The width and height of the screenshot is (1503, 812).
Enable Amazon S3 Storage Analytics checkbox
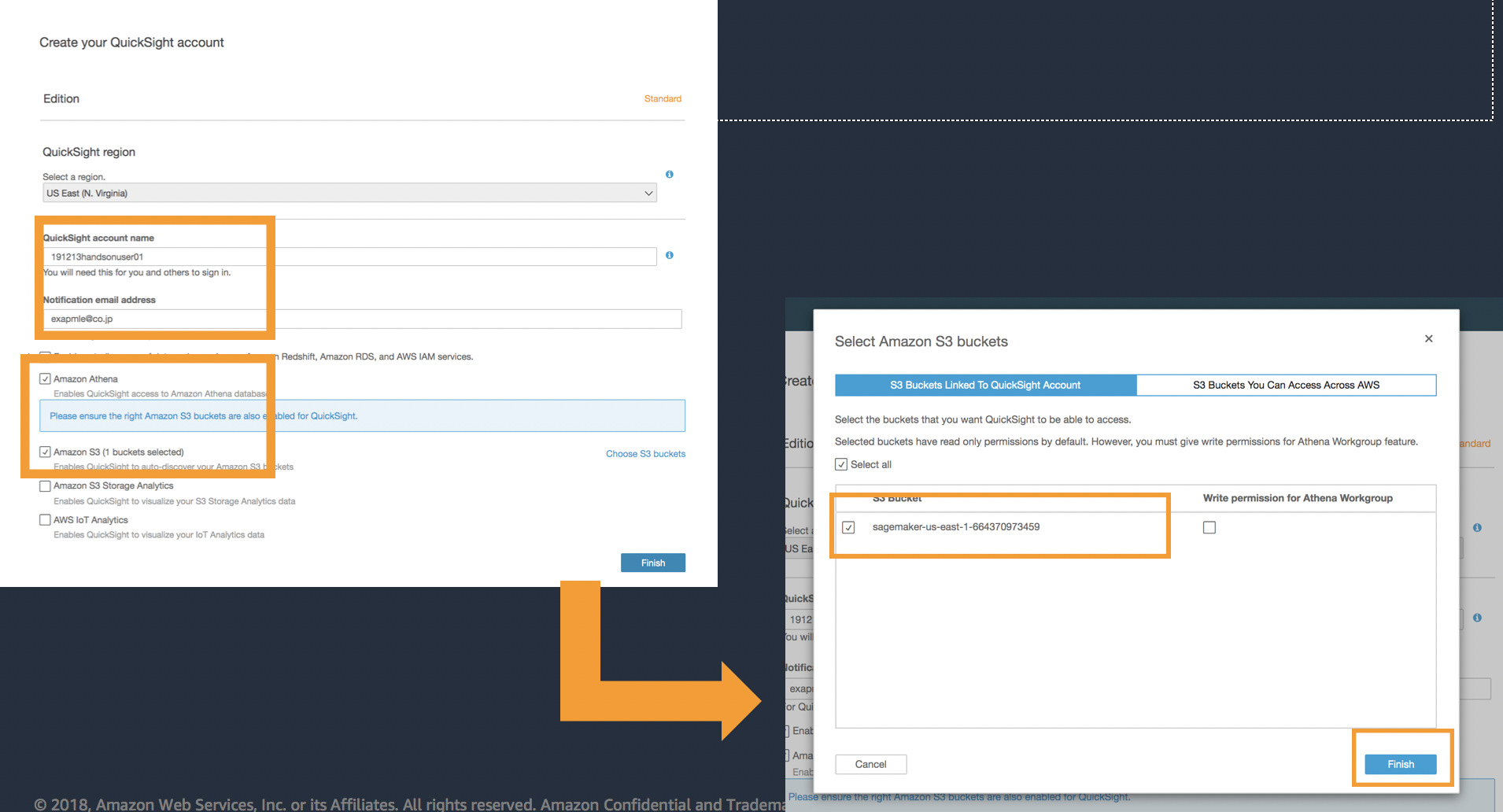45,486
